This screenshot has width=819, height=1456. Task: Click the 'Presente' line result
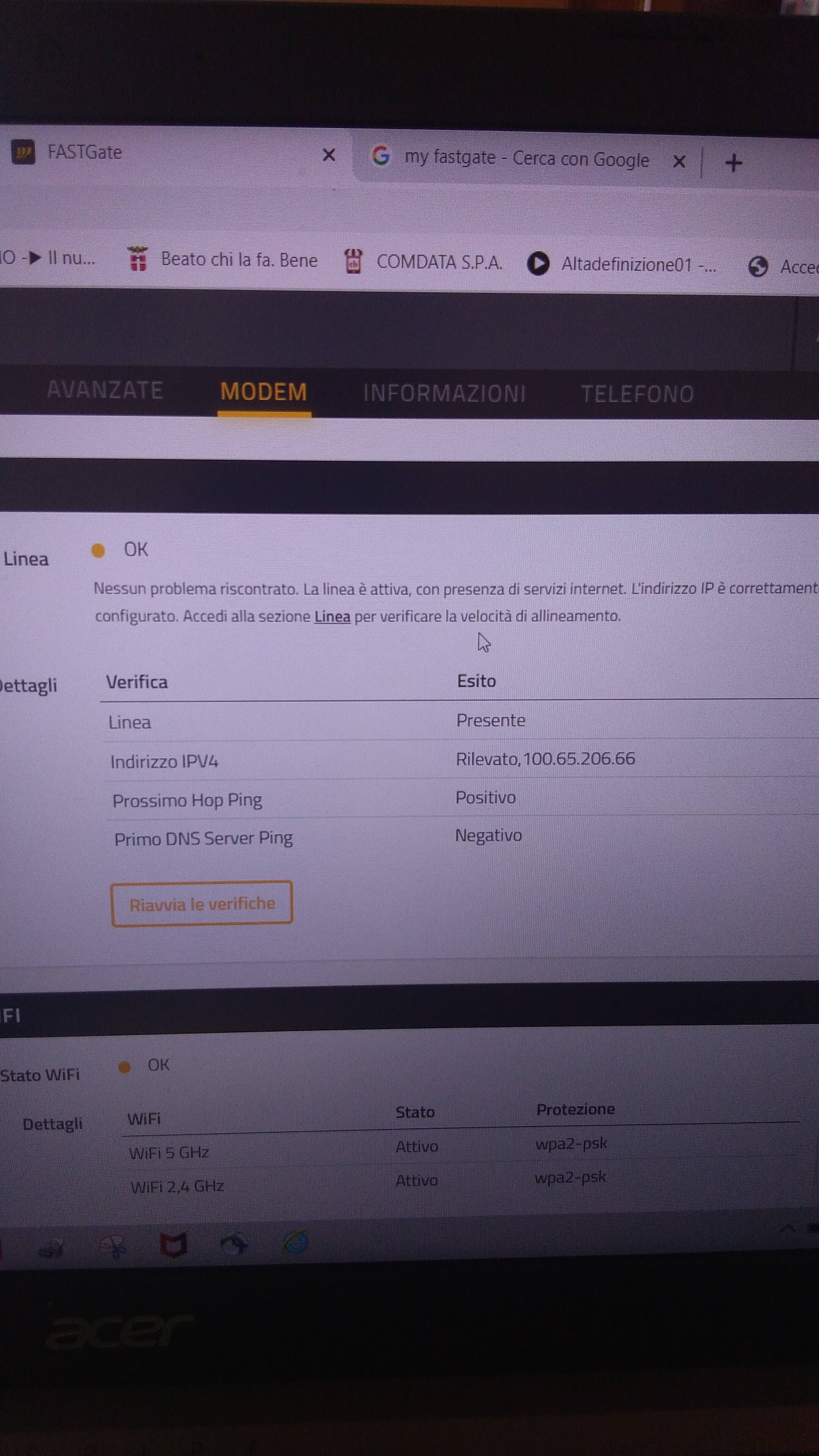point(491,721)
